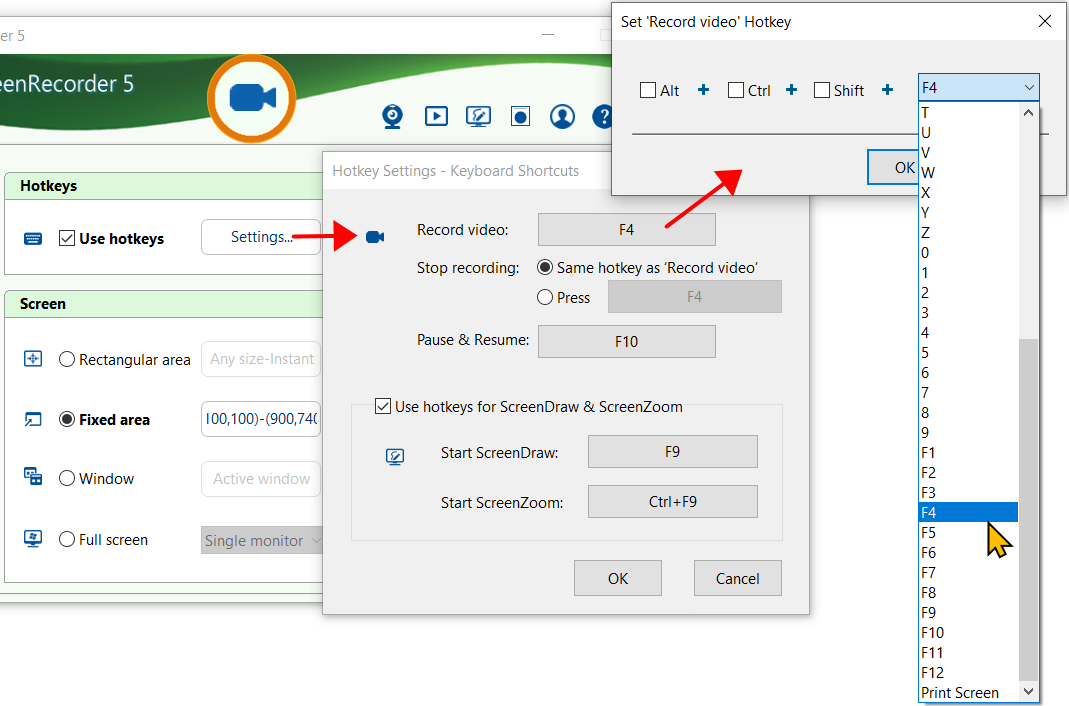Toggle the Use hotkeys checkbox
Viewport: 1069px width, 706px height.
[67, 239]
